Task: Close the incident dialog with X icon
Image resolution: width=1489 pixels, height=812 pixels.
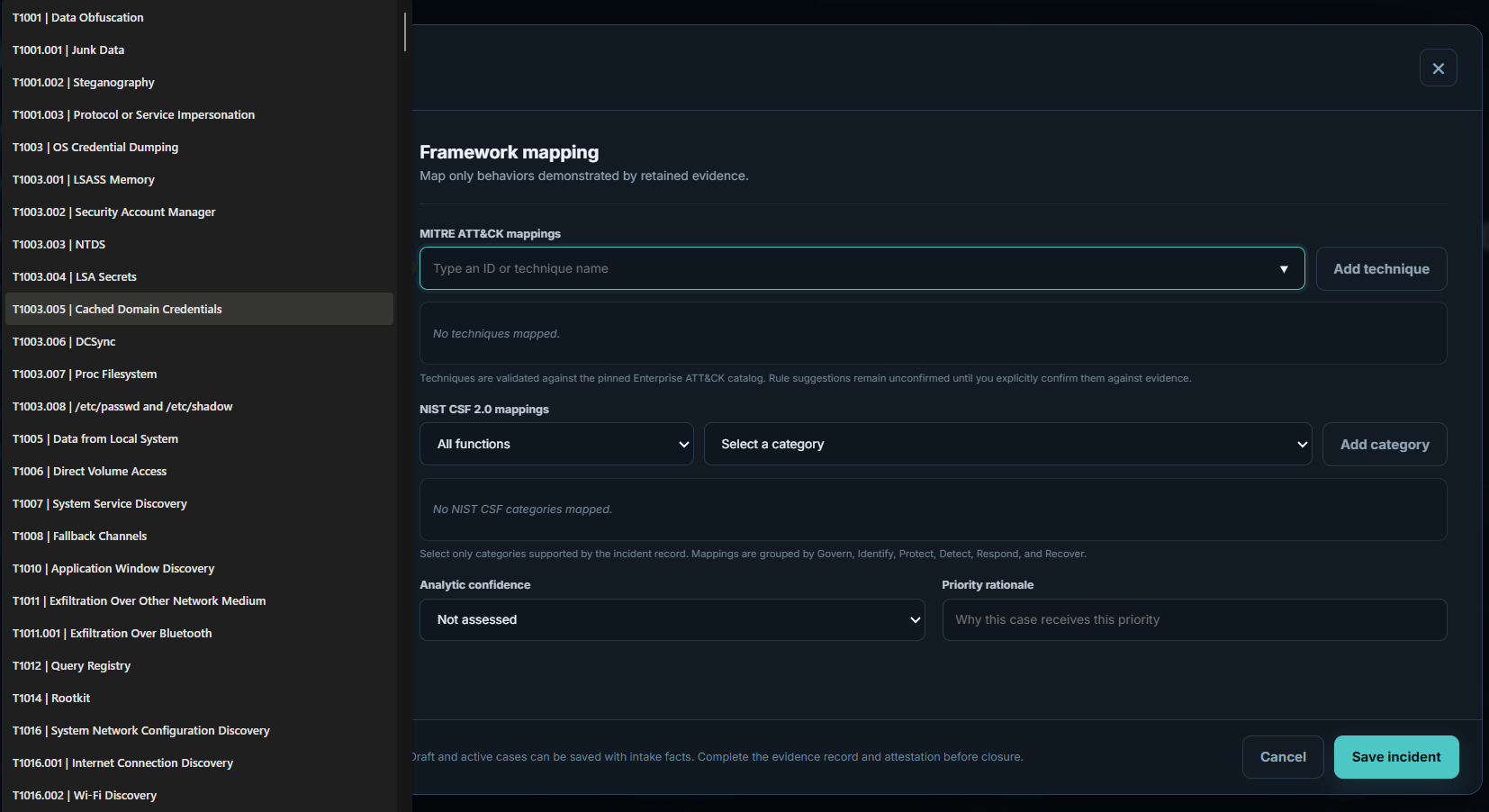Action: 1438,68
